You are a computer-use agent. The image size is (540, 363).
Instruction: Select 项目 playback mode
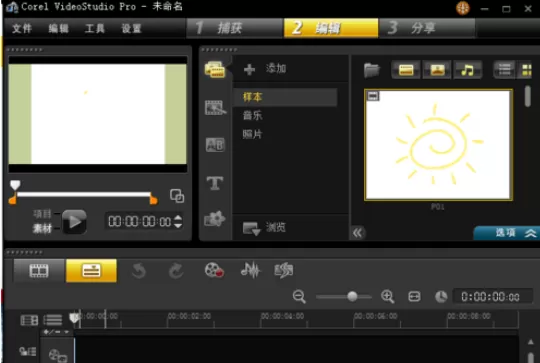[42, 214]
